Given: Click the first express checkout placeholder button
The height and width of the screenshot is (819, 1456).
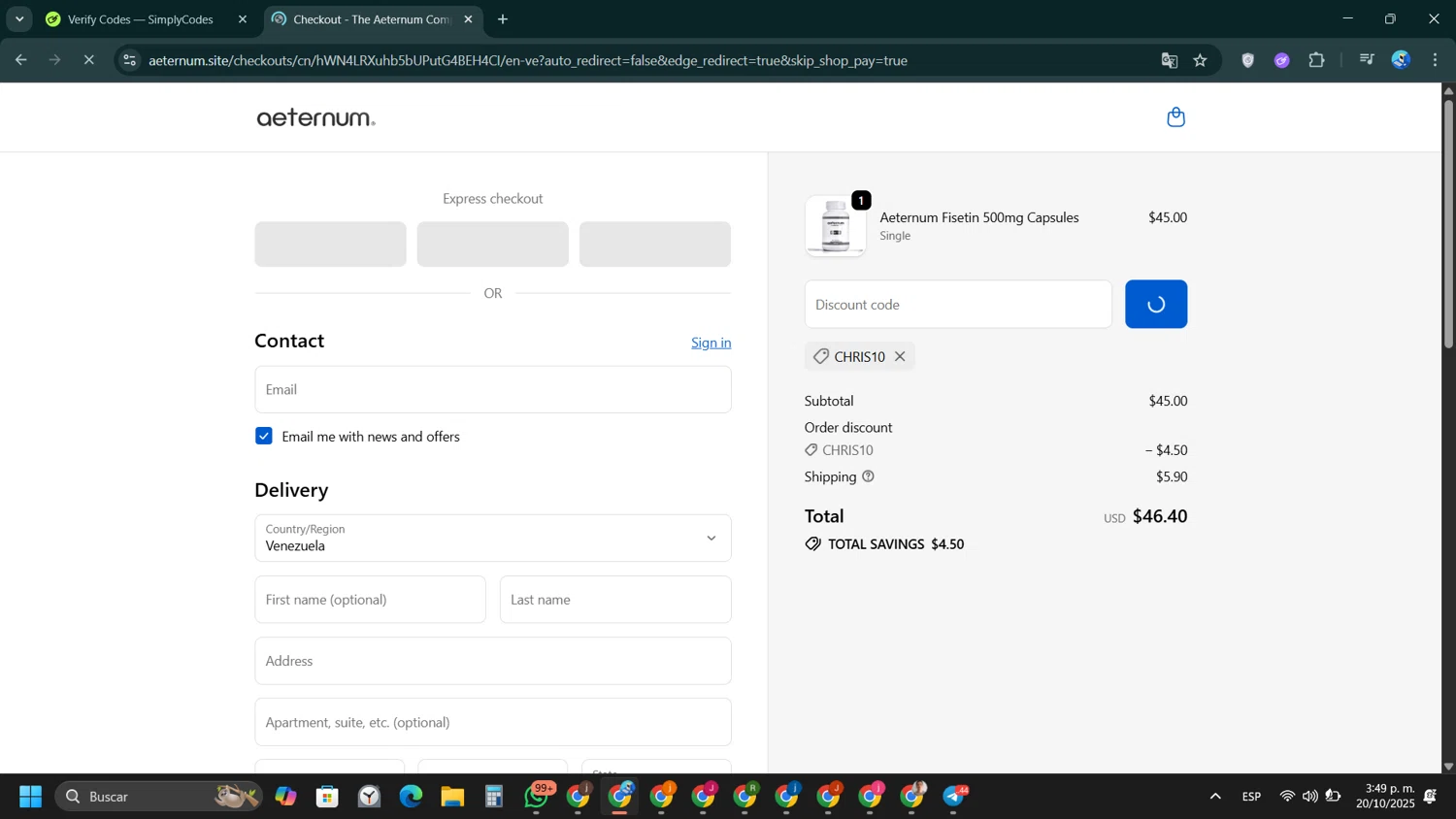Looking at the screenshot, I should click(330, 244).
